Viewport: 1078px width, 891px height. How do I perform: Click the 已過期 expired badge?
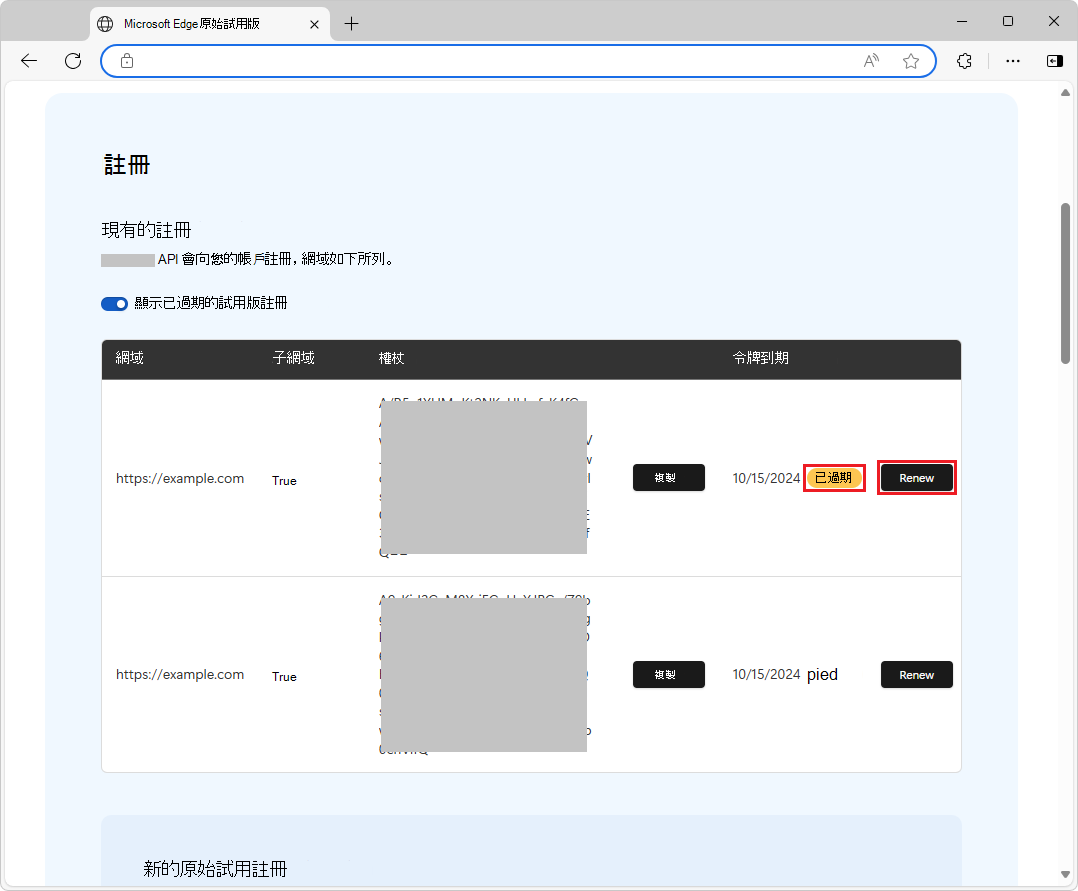[834, 478]
